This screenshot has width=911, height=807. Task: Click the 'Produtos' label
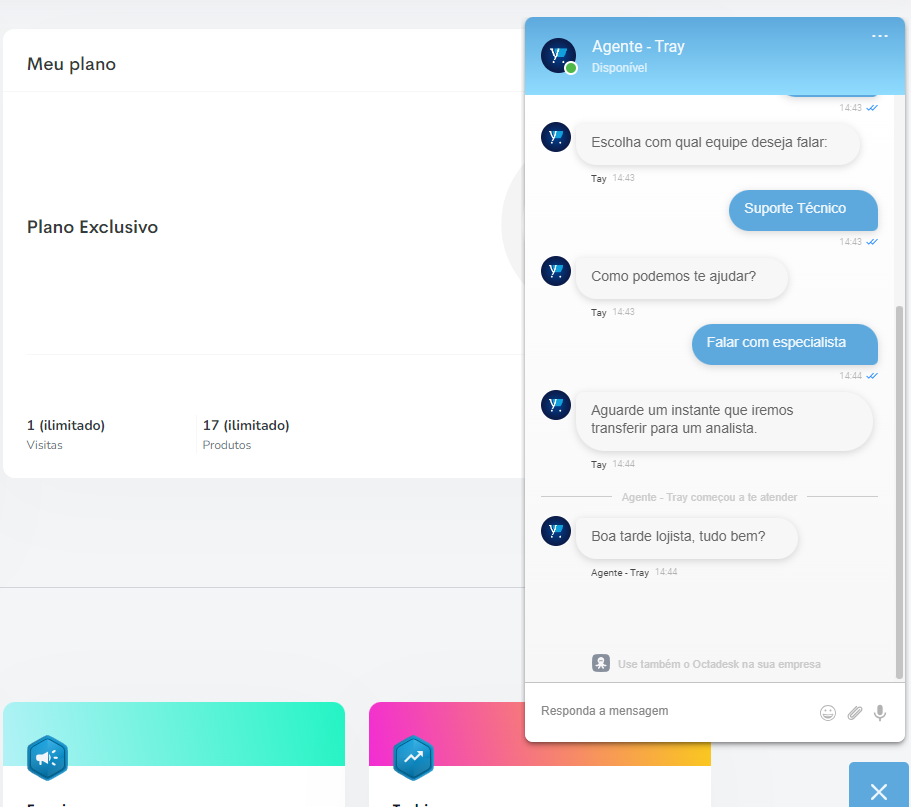coord(227,445)
